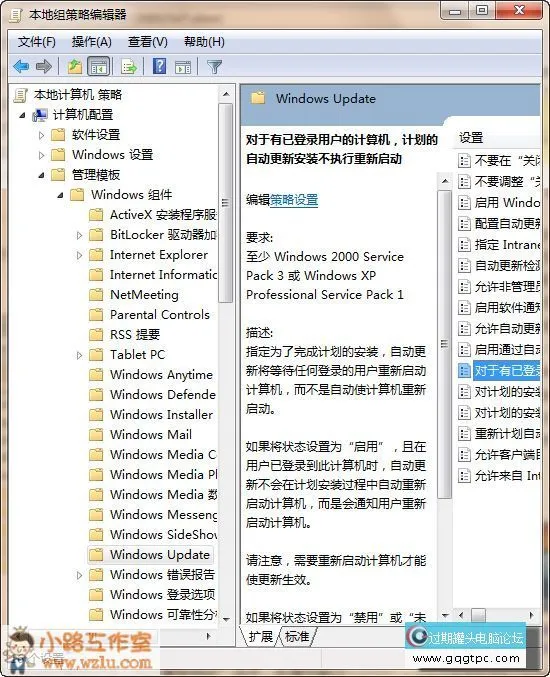Click the 策略设置 link

pyautogui.click(x=294, y=200)
